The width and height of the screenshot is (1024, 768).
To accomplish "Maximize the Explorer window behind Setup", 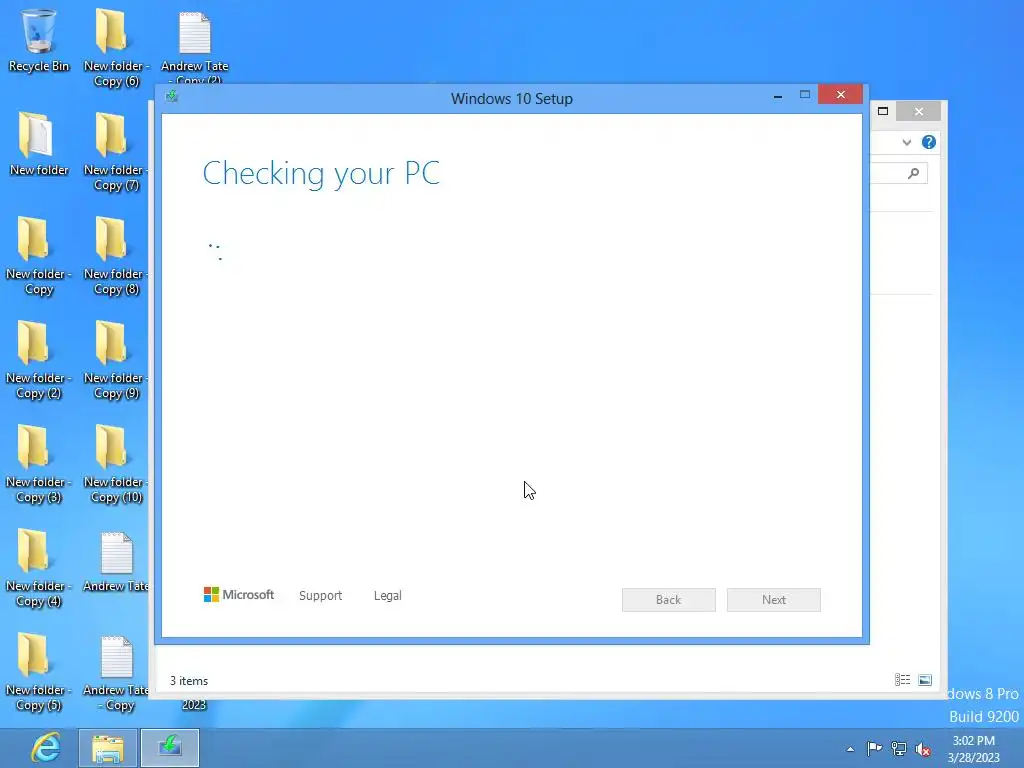I will pos(883,111).
